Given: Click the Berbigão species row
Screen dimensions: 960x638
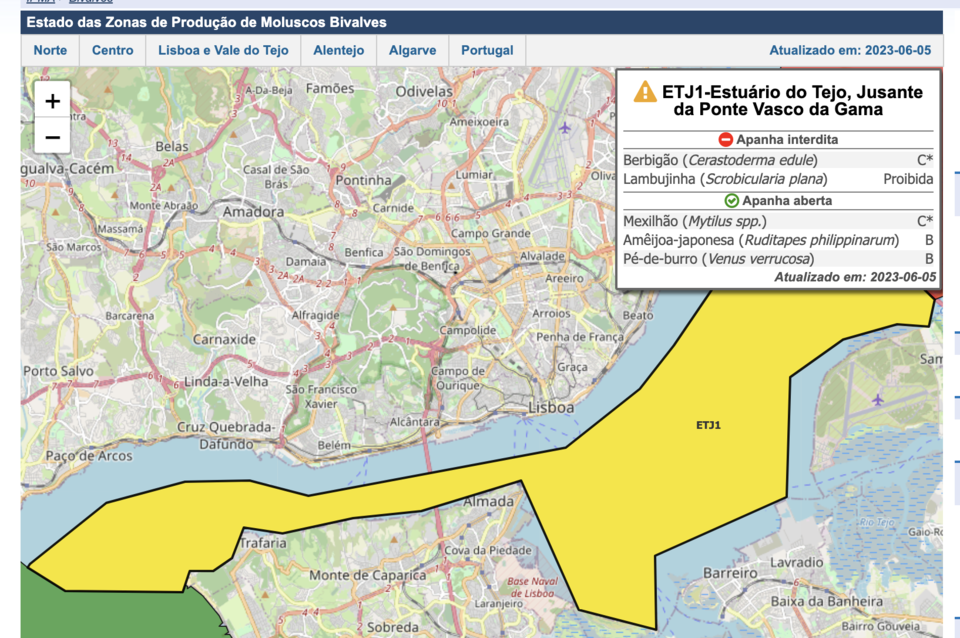Looking at the screenshot, I should tap(777, 160).
